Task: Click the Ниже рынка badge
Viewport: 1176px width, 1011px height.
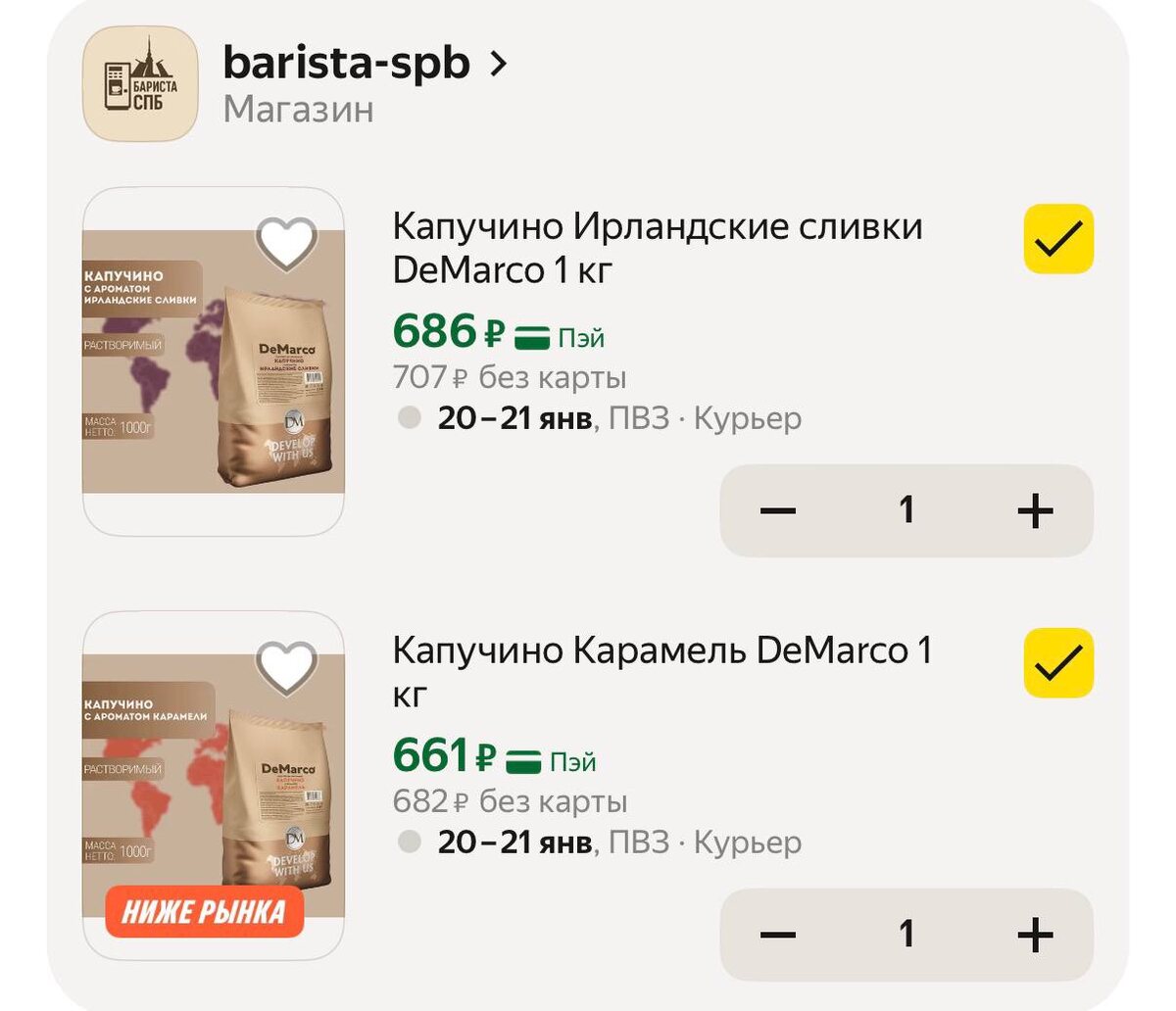Action: tap(205, 912)
